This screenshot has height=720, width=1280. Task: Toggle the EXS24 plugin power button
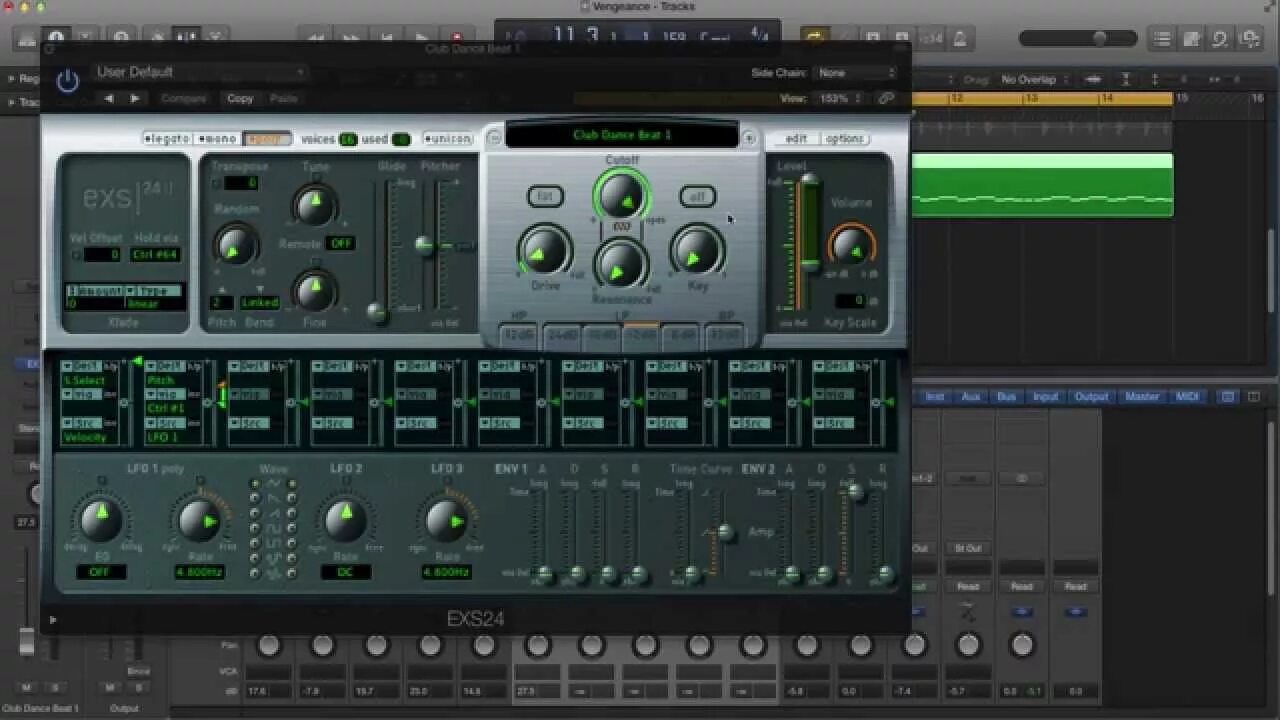[x=67, y=81]
